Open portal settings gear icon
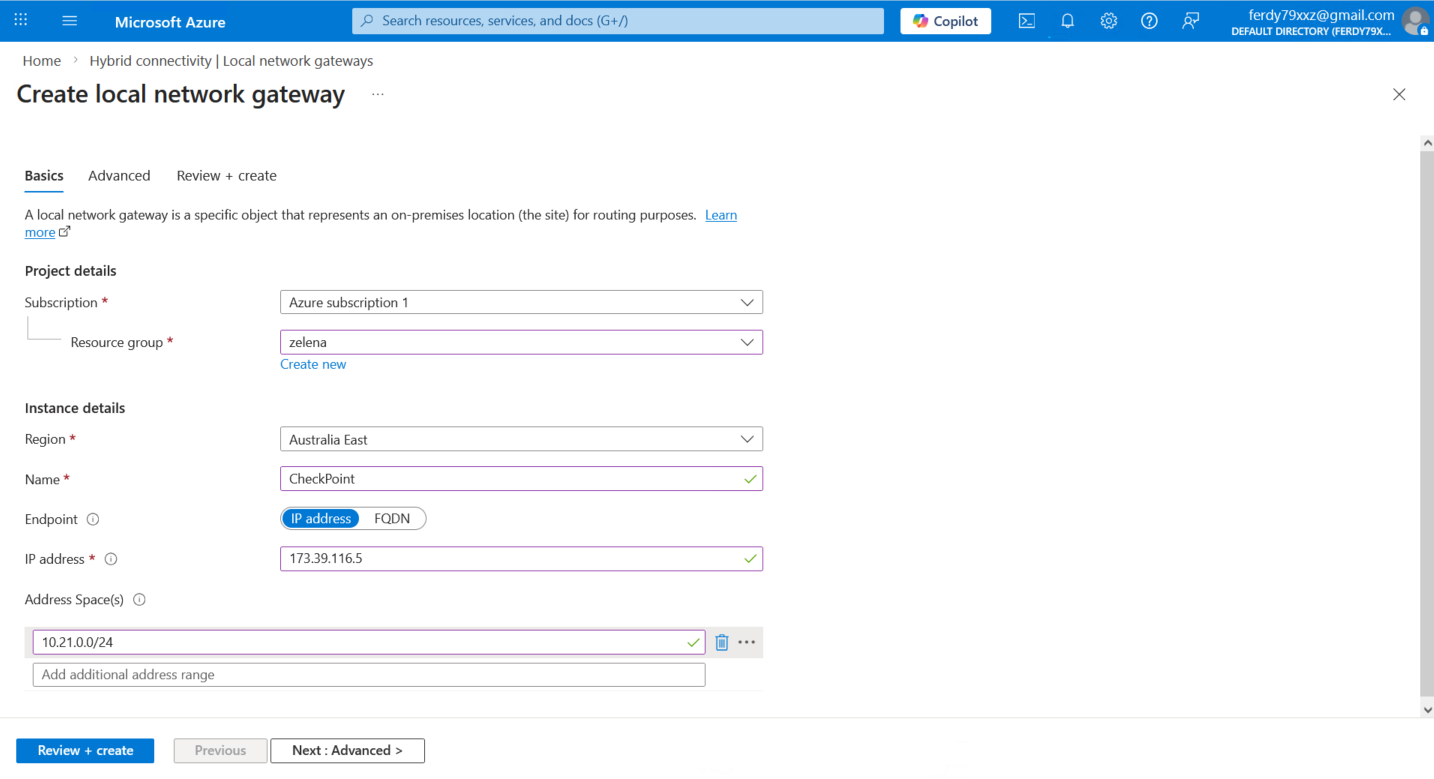 click(x=1108, y=21)
